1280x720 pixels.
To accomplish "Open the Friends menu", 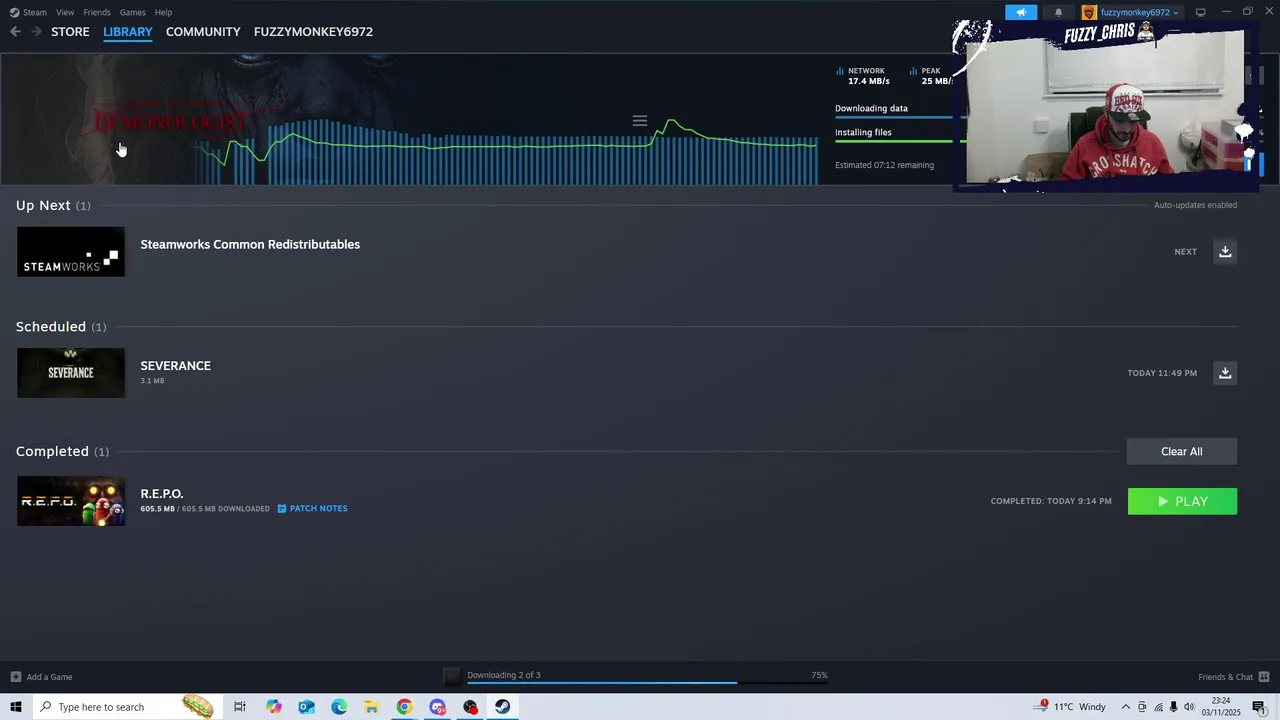I will (x=97, y=12).
